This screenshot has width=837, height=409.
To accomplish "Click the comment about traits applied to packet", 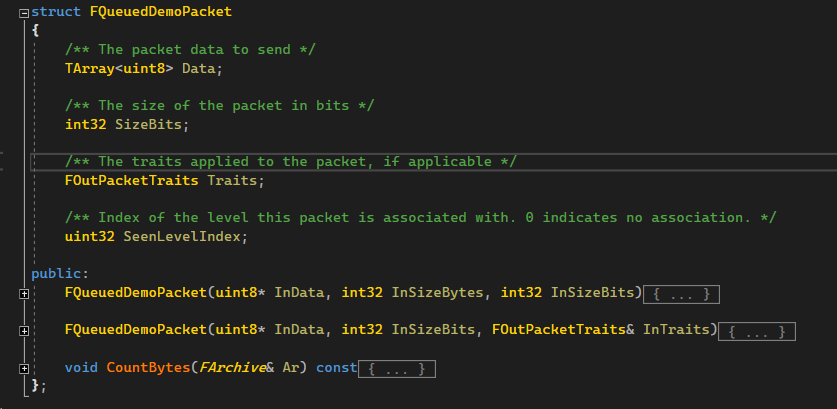I will [291, 162].
